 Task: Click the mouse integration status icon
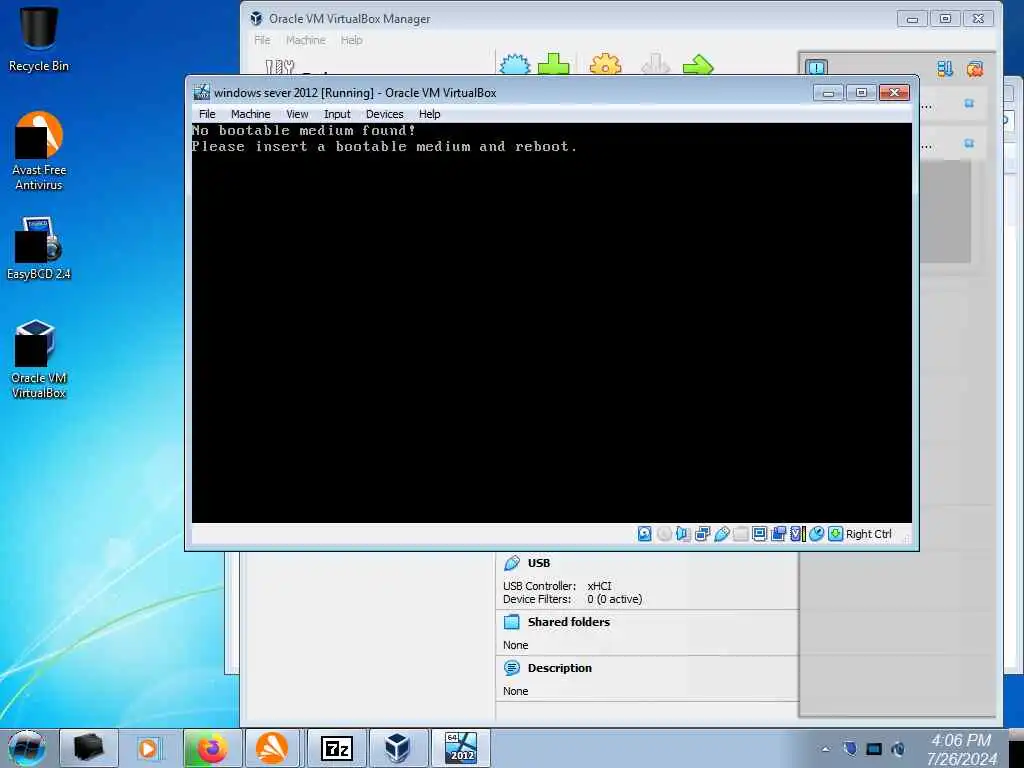(x=816, y=534)
